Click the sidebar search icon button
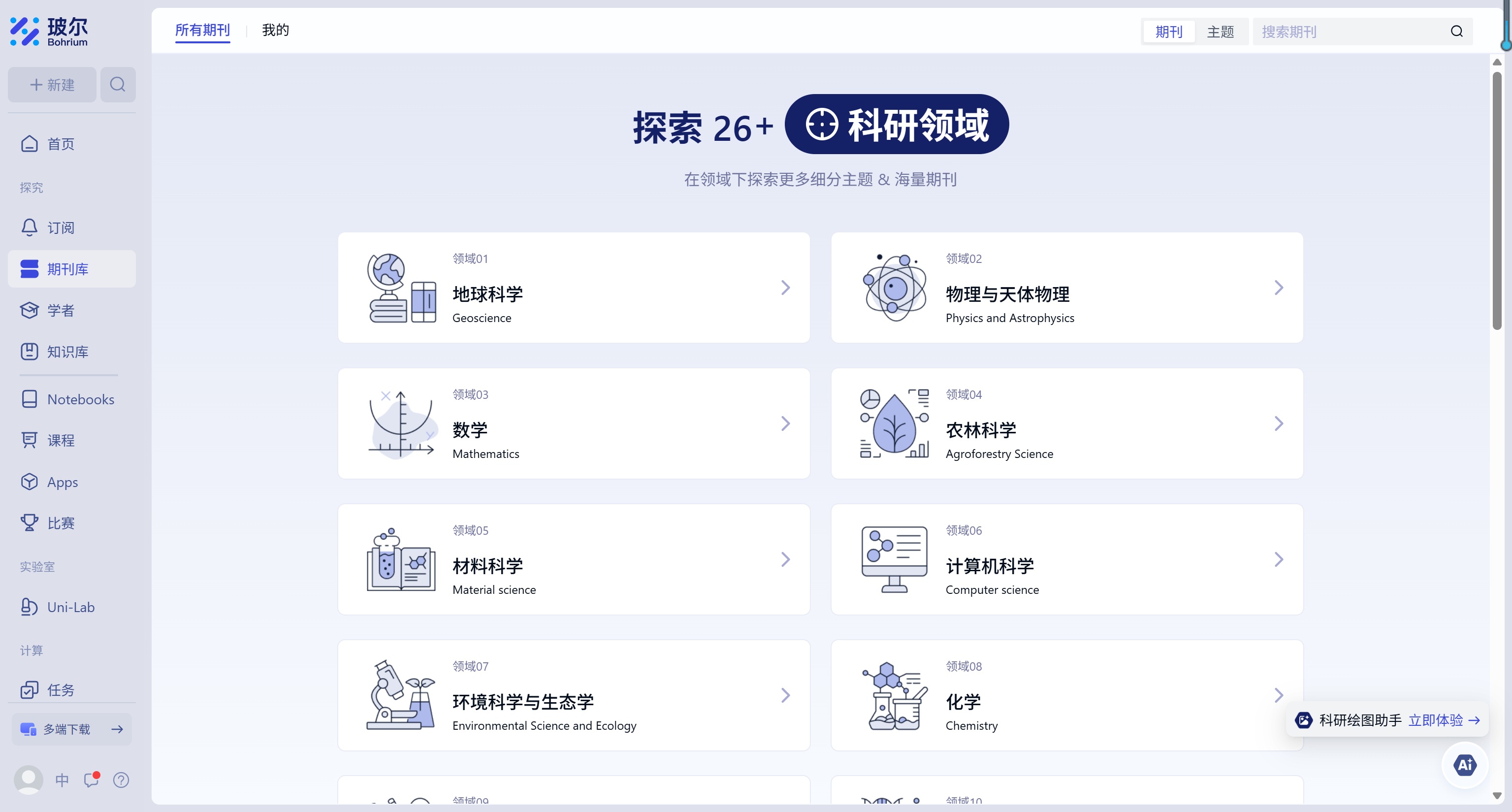This screenshot has height=812, width=1512. pyautogui.click(x=117, y=85)
